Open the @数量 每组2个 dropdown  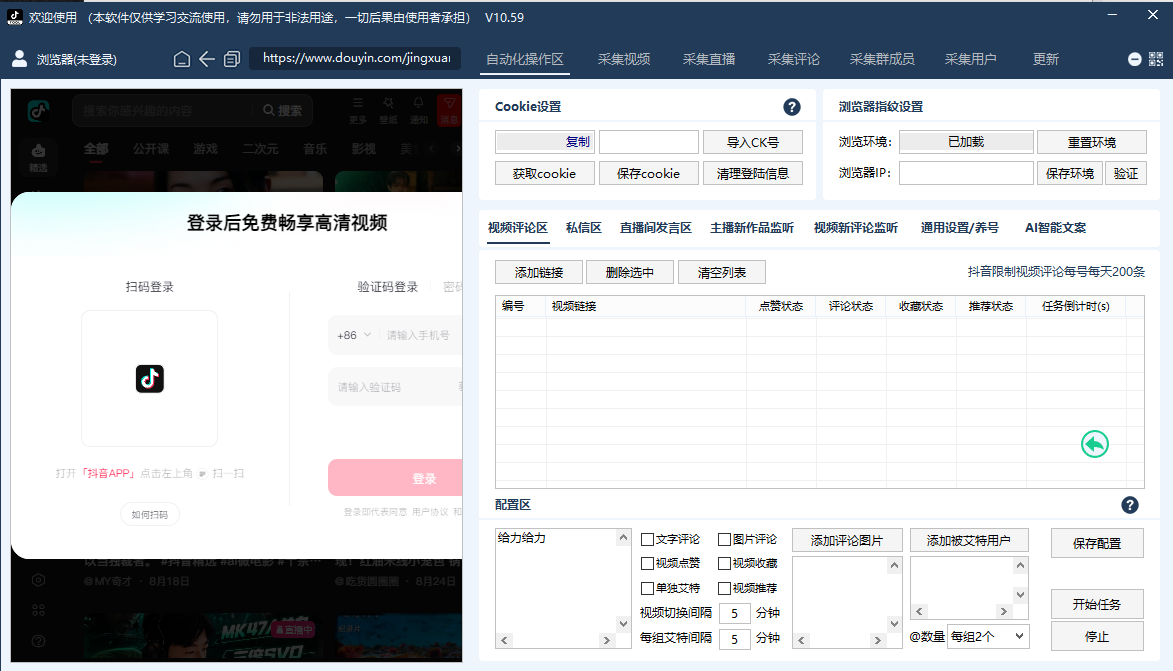click(x=988, y=637)
